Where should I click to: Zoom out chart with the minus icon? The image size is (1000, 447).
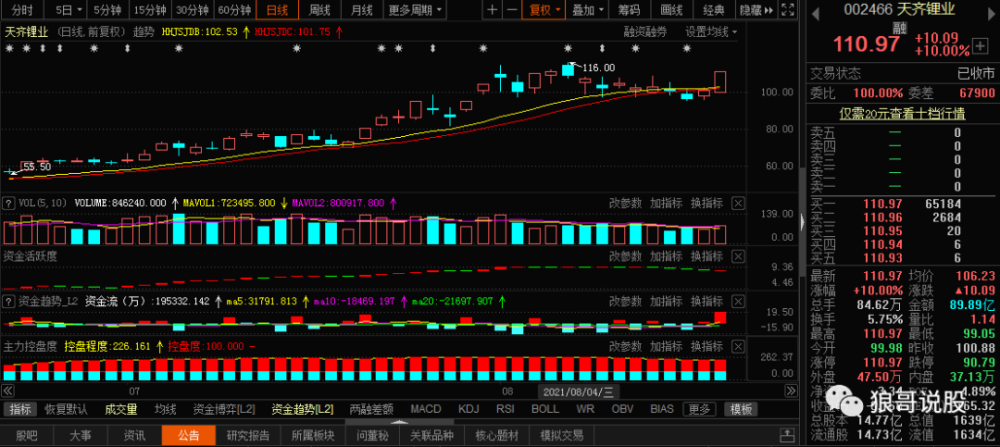(x=511, y=10)
